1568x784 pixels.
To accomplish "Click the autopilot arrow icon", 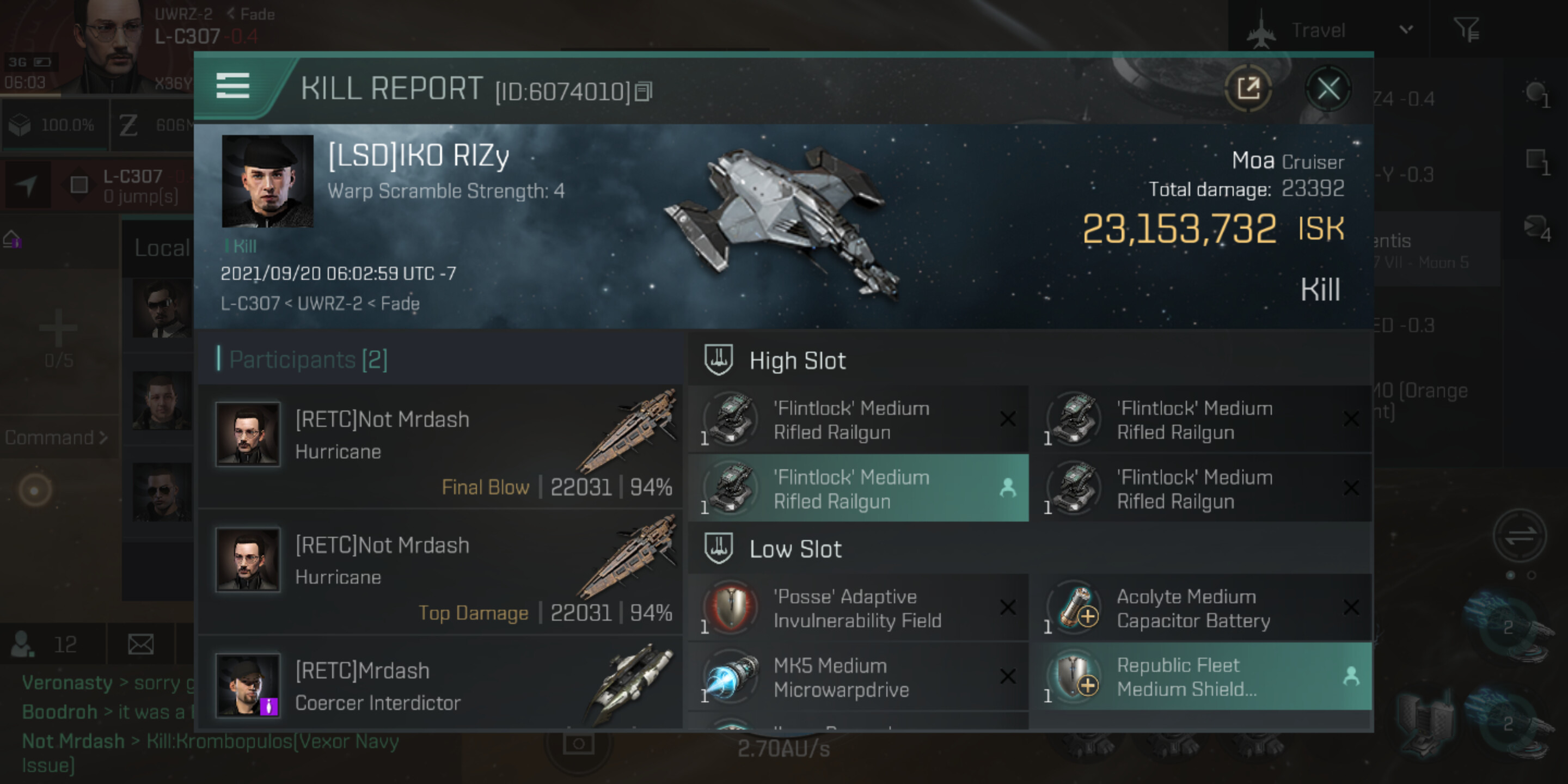I will click(x=27, y=185).
